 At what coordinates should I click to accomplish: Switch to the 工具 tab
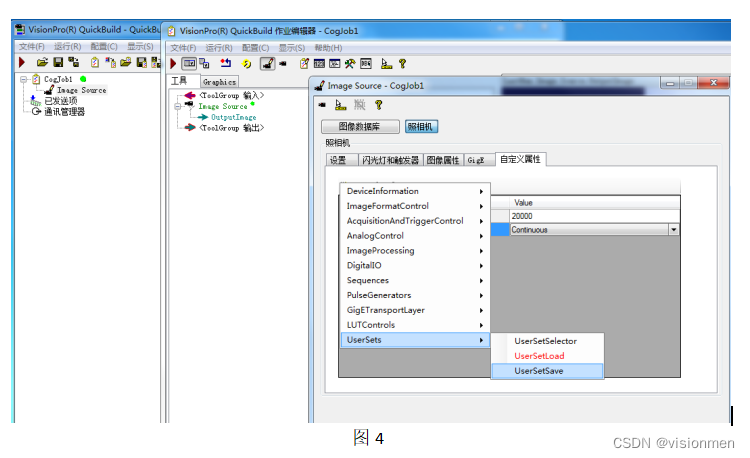(179, 81)
